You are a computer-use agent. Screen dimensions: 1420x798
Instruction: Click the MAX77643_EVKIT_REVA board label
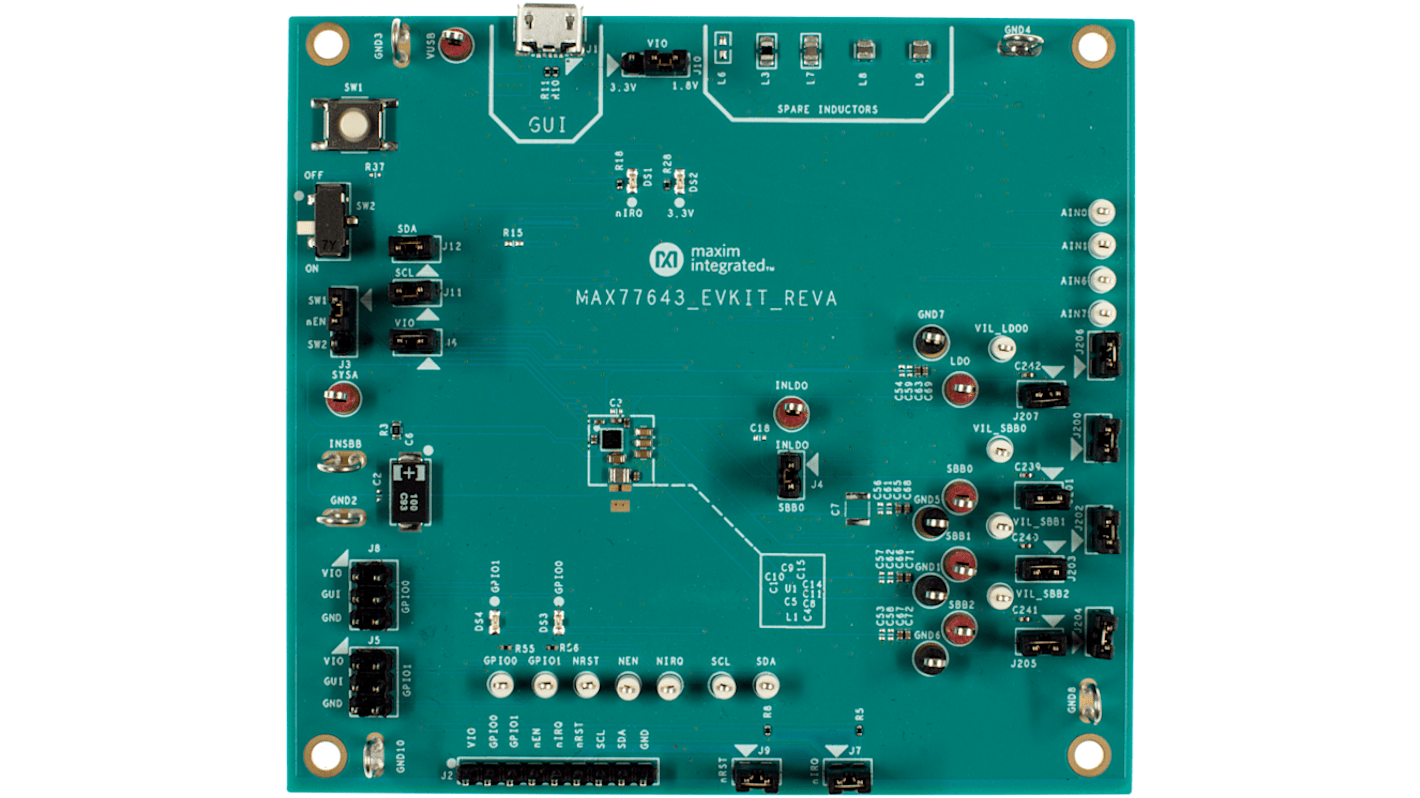point(706,298)
